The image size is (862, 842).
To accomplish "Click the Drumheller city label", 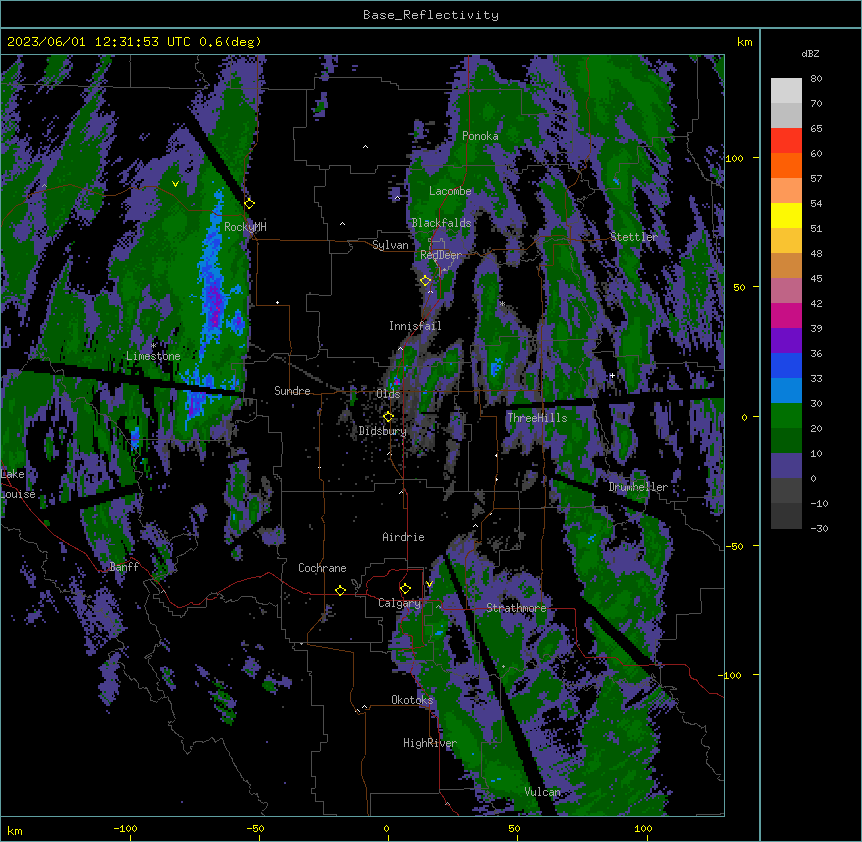I will click(638, 487).
